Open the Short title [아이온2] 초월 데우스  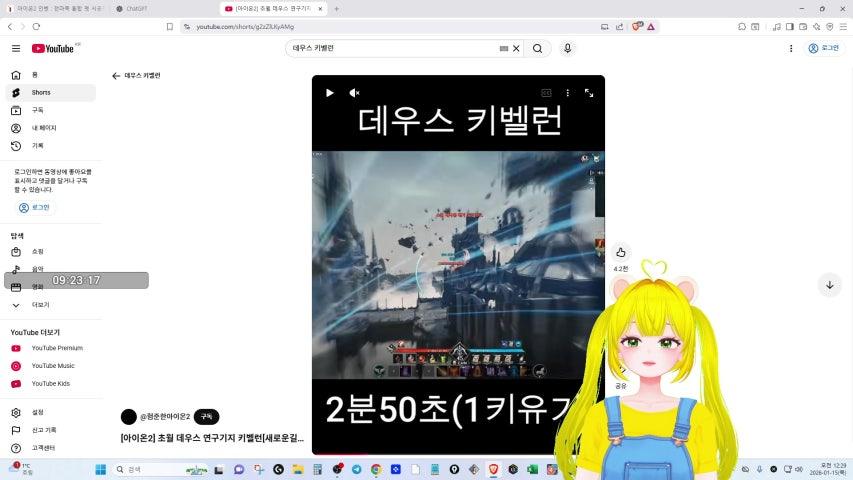tap(212, 438)
